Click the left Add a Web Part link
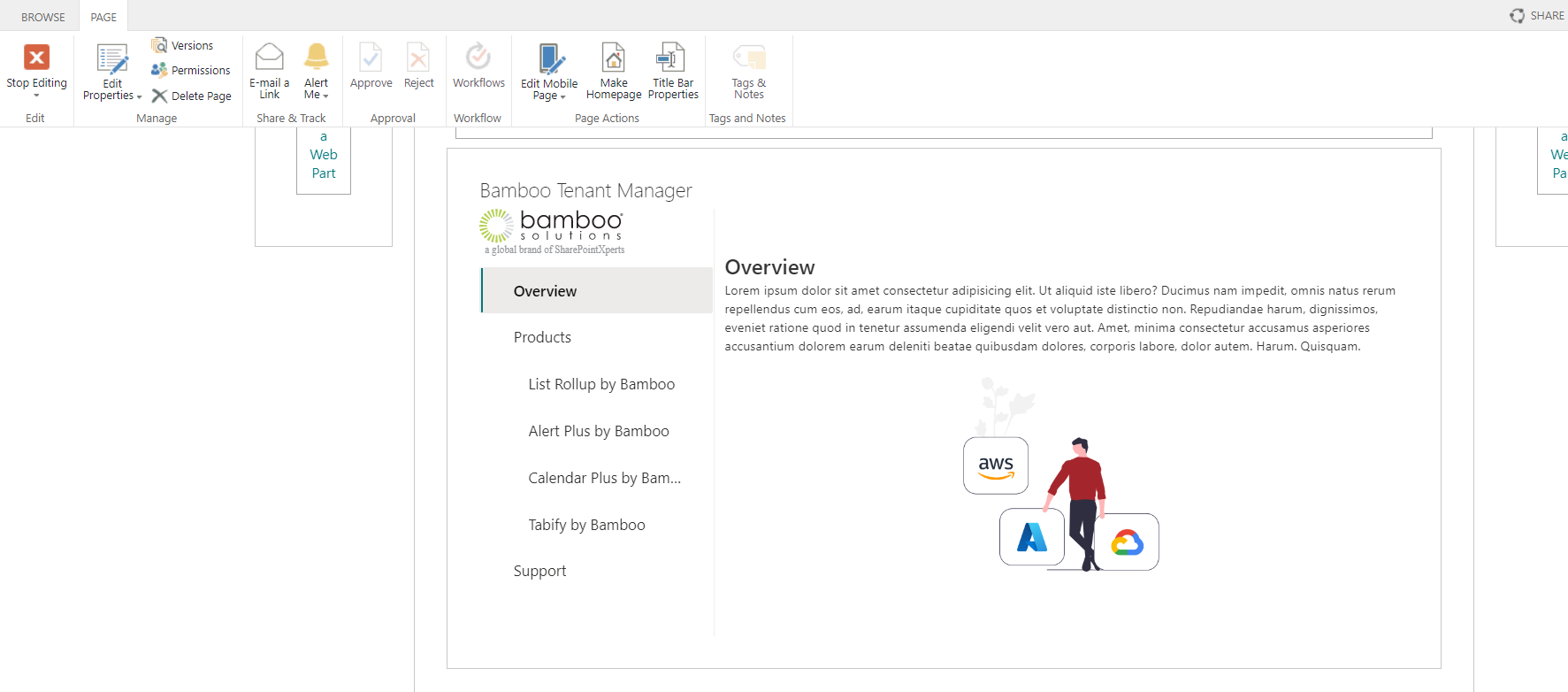This screenshot has height=692, width=1568. coord(324,155)
